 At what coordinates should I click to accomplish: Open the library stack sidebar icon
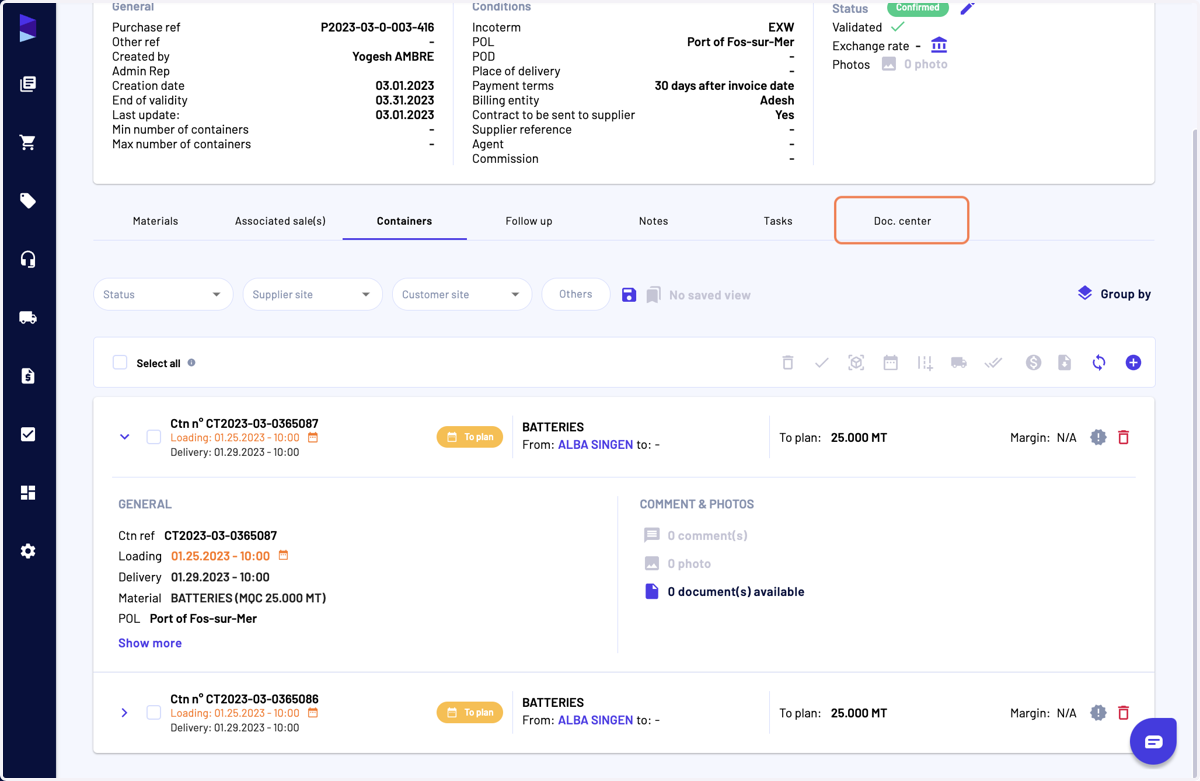(28, 84)
